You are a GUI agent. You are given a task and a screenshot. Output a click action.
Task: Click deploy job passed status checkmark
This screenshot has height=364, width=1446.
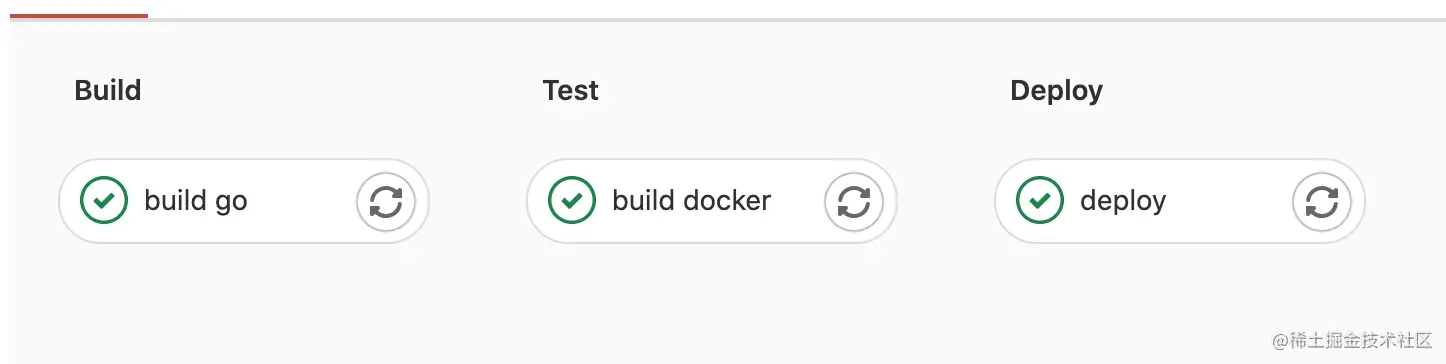click(1040, 201)
